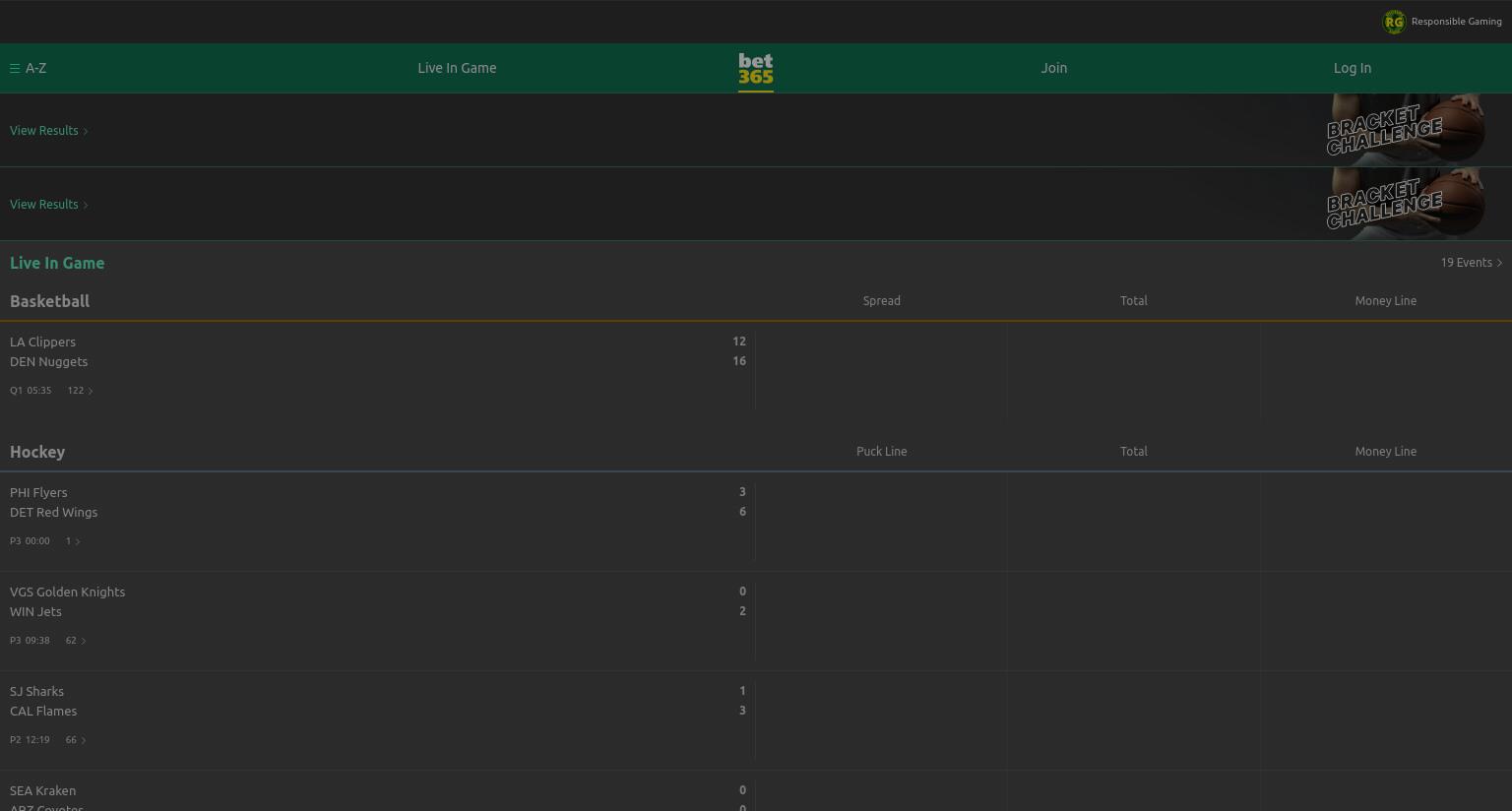Open the VGS Golden Knights team row
Image resolution: width=1512 pixels, height=811 pixels.
tap(67, 593)
